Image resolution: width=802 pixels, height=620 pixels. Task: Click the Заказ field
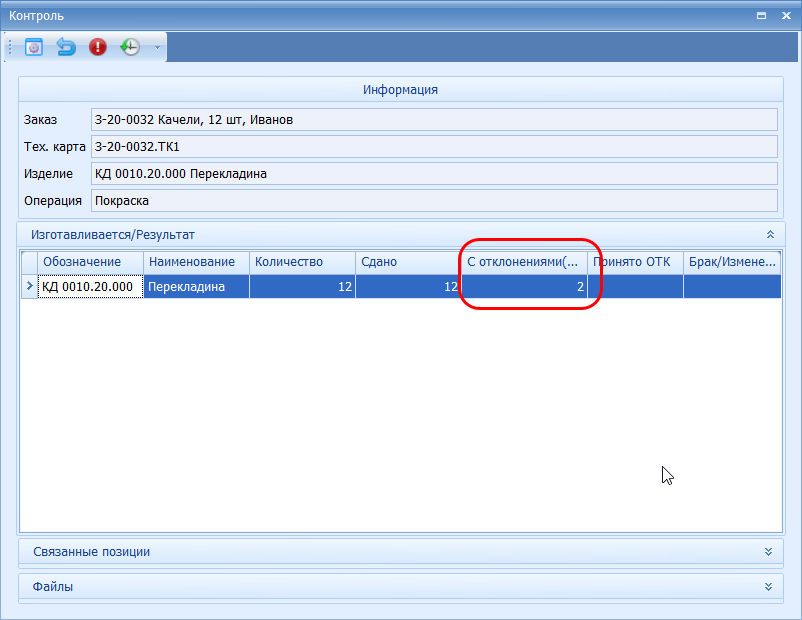[433, 120]
